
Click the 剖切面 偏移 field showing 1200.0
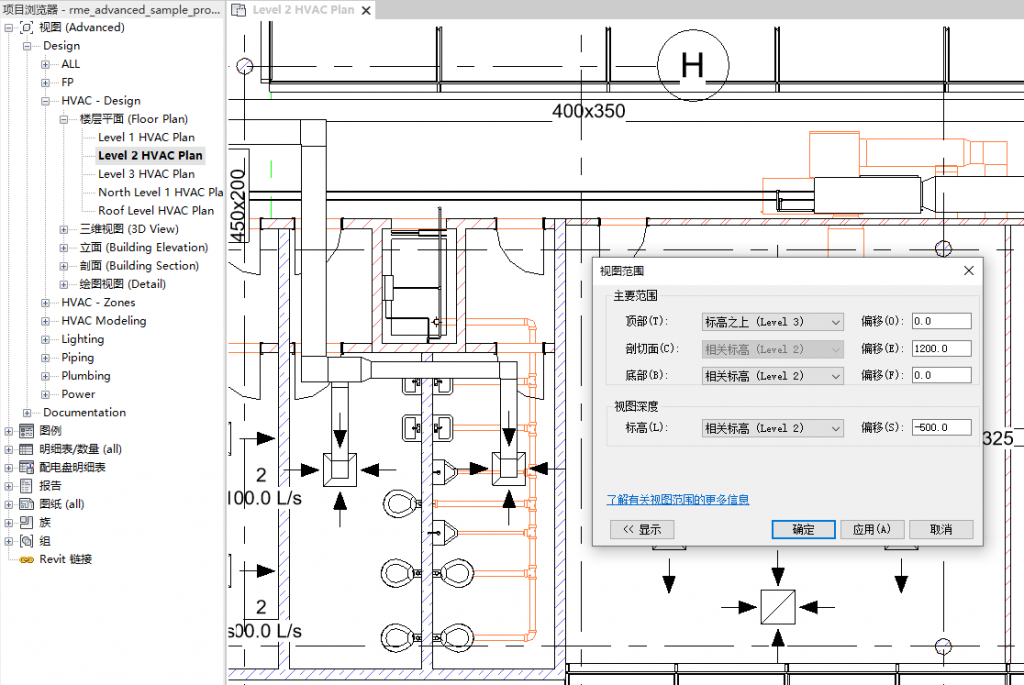(941, 348)
